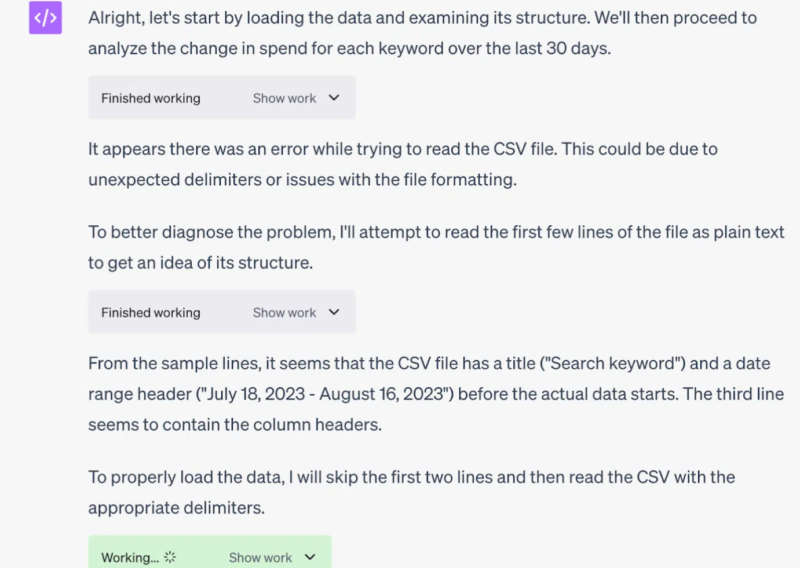Expand the first Finished working chevron
Image resolution: width=800 pixels, height=568 pixels.
pyautogui.click(x=334, y=98)
